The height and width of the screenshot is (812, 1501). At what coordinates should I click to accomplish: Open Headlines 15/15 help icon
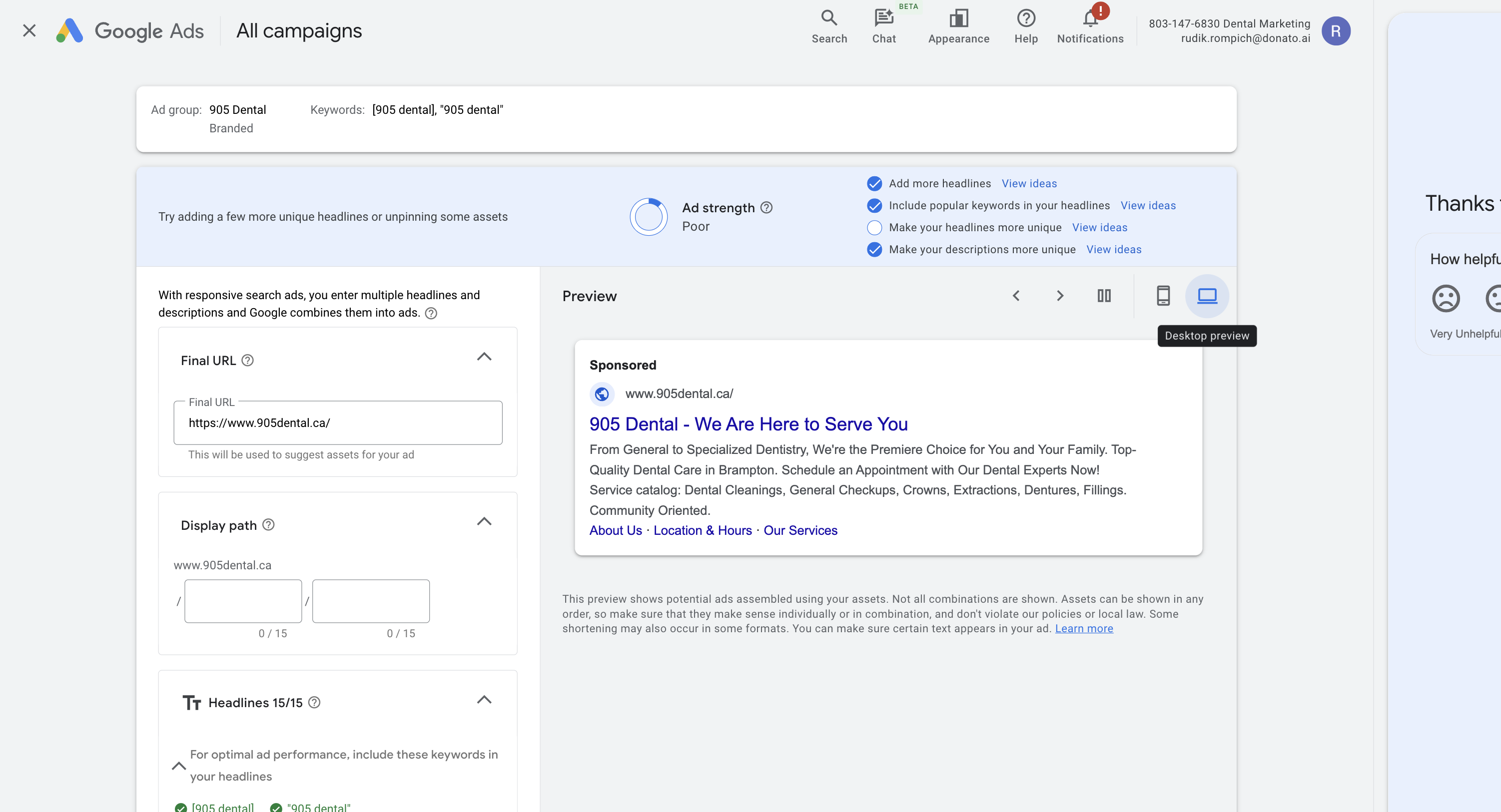(314, 703)
